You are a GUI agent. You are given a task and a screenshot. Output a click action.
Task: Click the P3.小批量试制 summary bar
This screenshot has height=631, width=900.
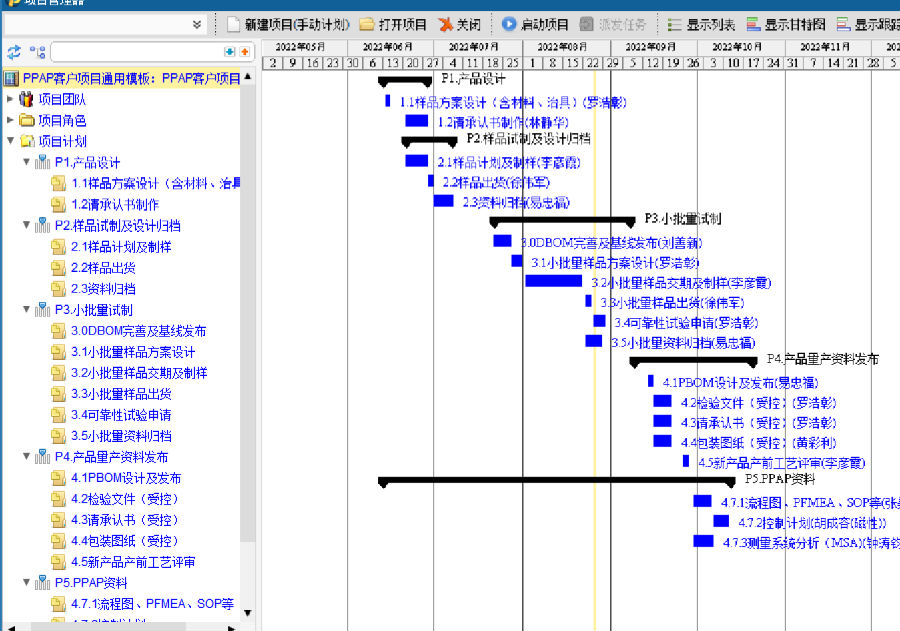coord(562,220)
